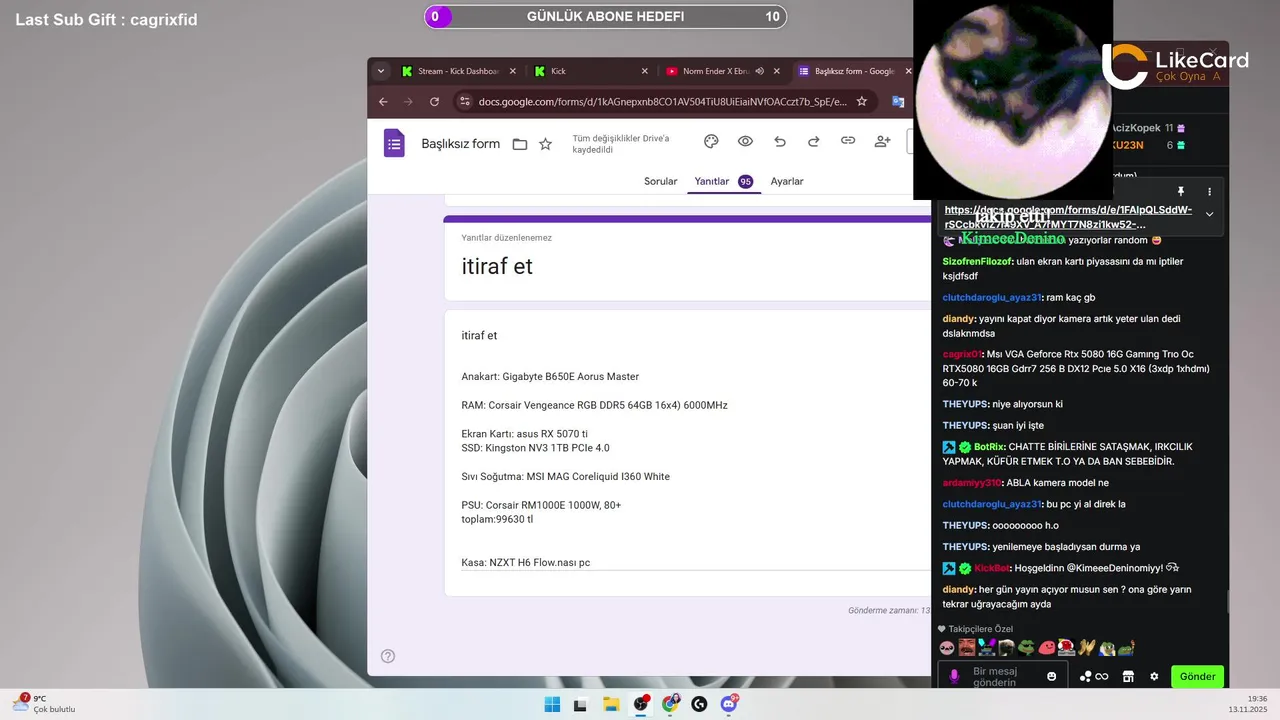The width and height of the screenshot is (1280, 720).
Task: Open Google Translate icon in address bar
Action: (x=898, y=101)
